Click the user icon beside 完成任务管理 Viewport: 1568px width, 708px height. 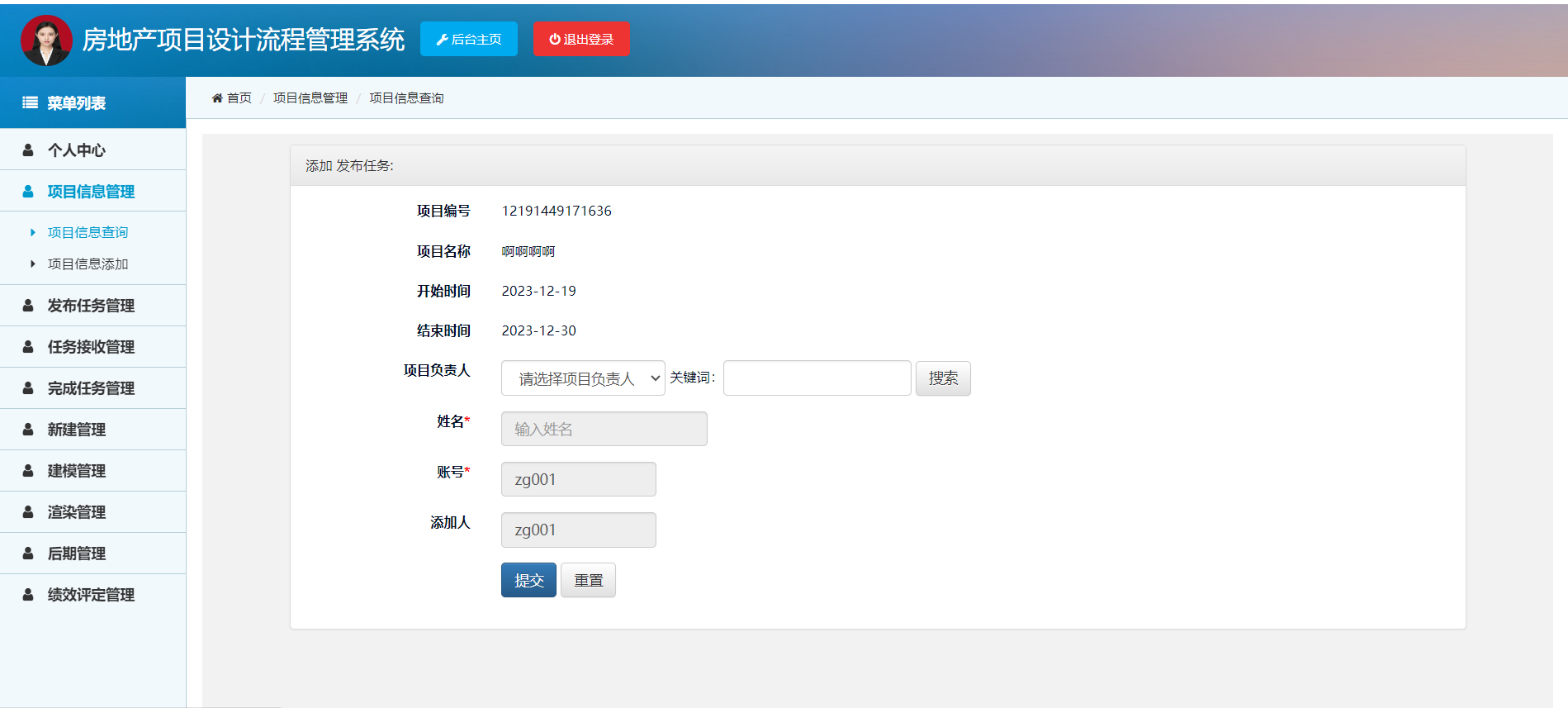pos(28,387)
